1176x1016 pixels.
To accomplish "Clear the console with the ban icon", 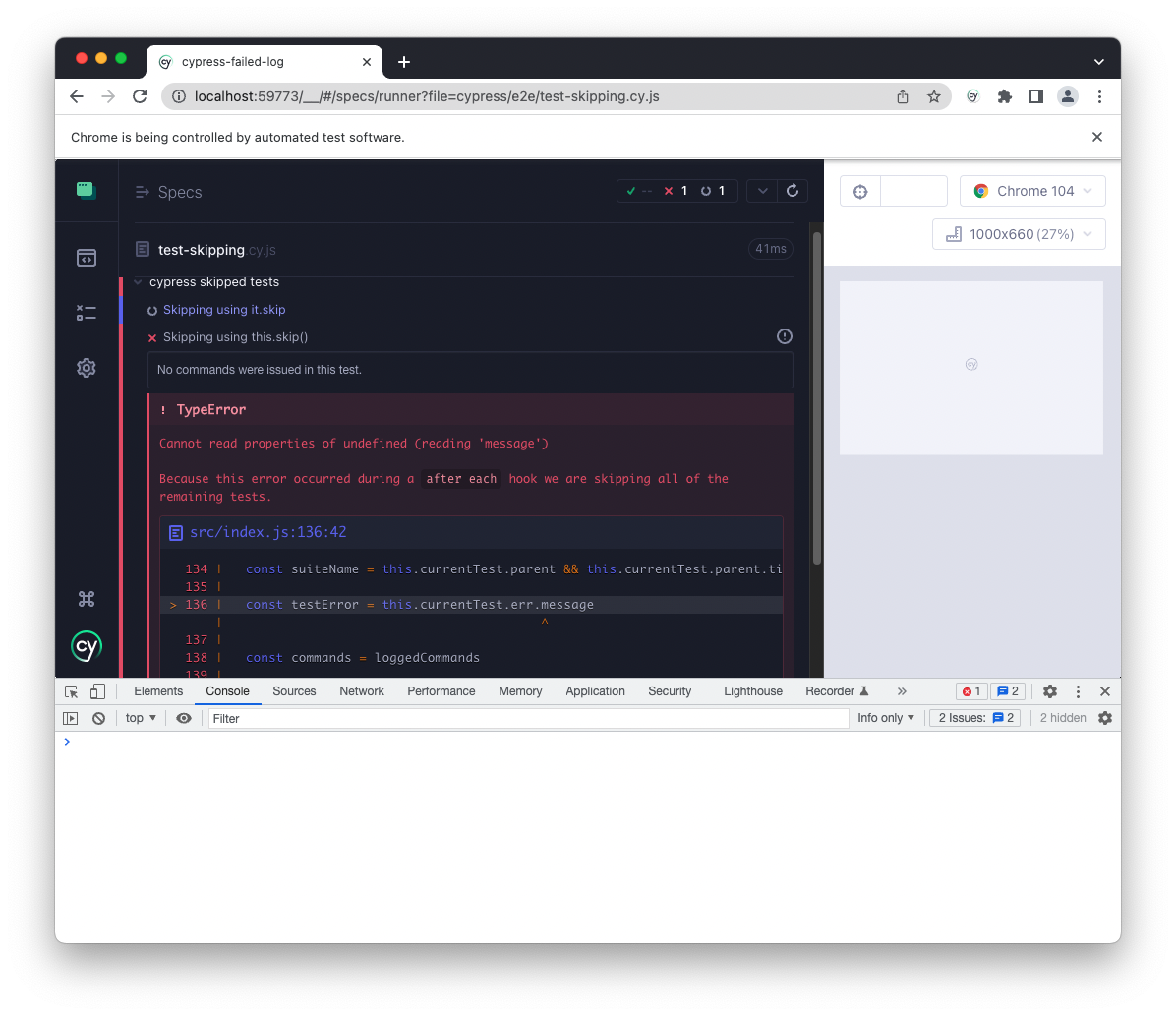I will 98,718.
